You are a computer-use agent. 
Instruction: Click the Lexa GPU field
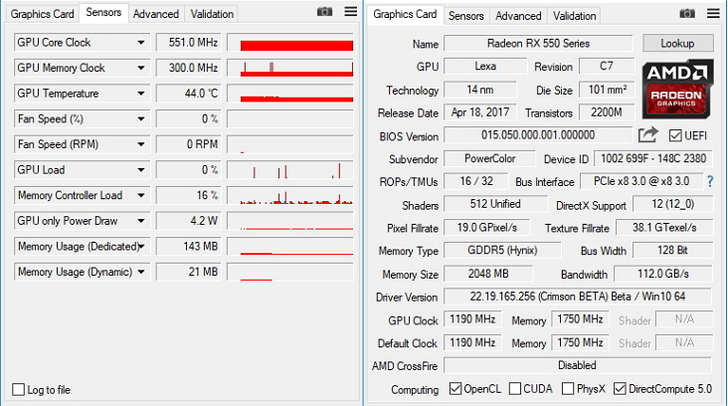tap(485, 66)
